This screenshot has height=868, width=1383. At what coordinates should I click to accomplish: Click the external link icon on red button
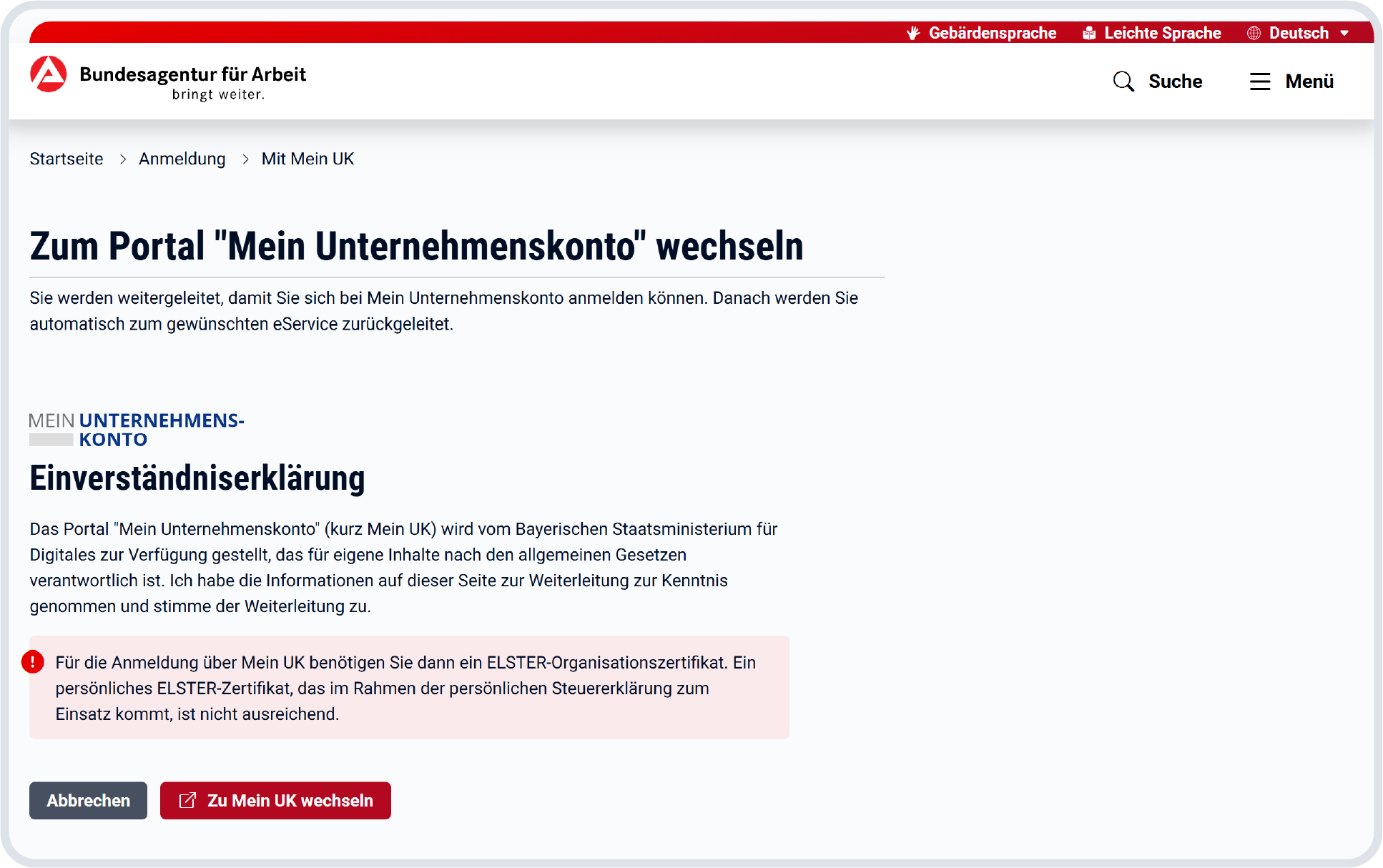tap(188, 800)
